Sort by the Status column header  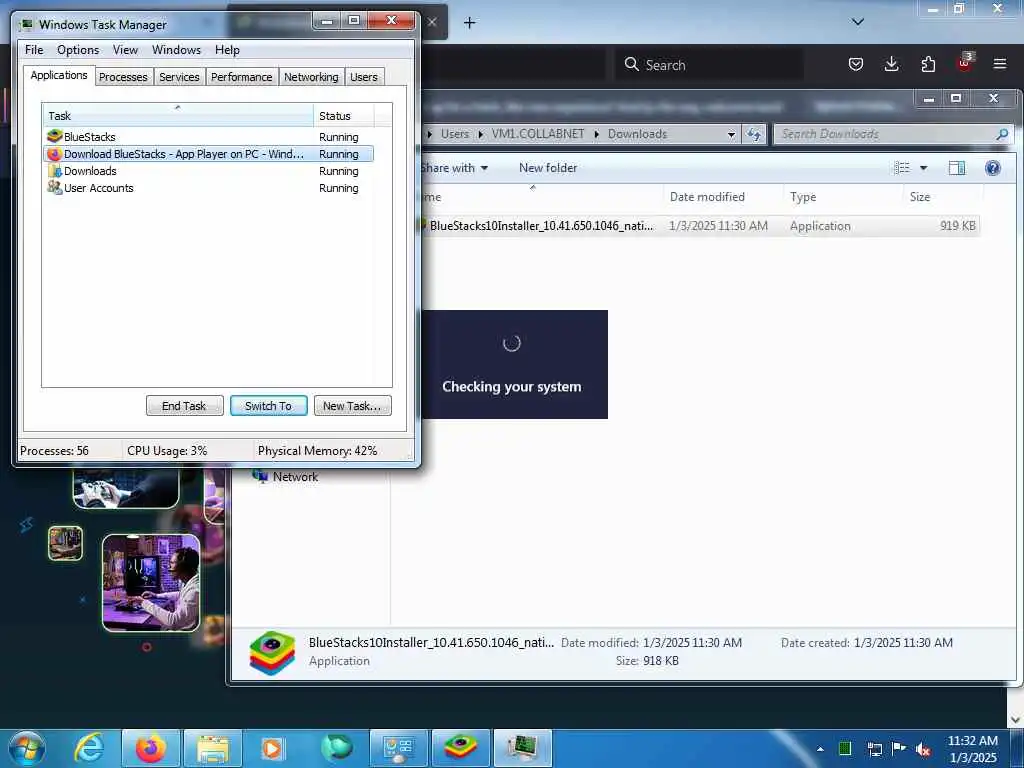click(x=343, y=116)
